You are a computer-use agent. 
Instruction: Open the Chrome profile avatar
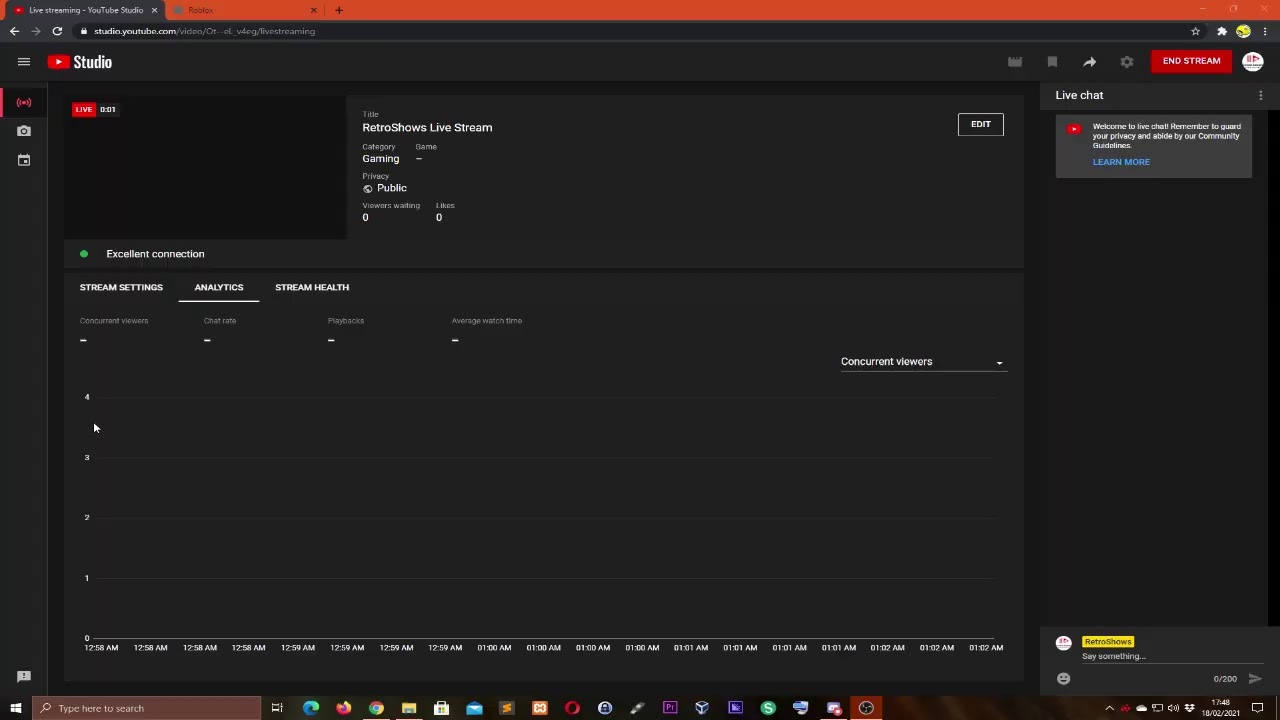click(x=1243, y=31)
